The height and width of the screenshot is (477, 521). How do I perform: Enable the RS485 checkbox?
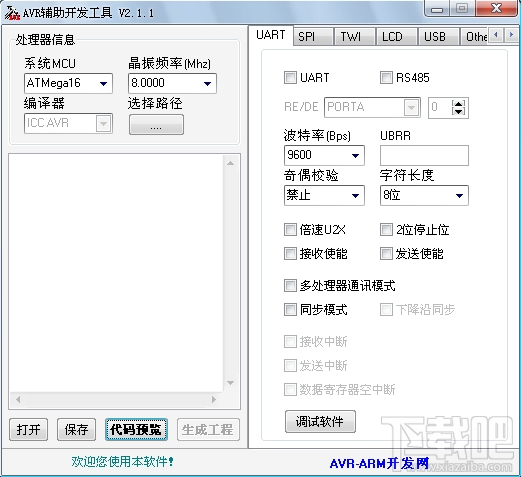[386, 78]
